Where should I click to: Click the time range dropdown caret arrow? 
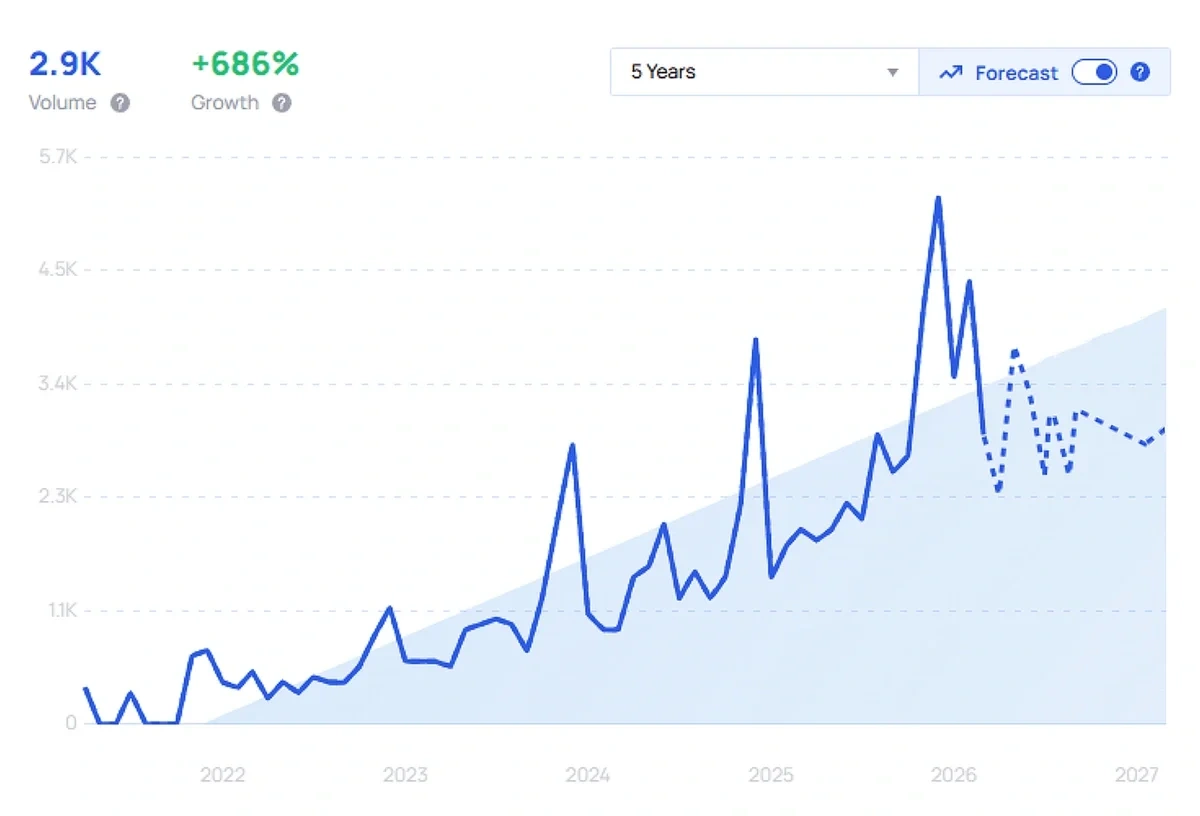(x=892, y=72)
